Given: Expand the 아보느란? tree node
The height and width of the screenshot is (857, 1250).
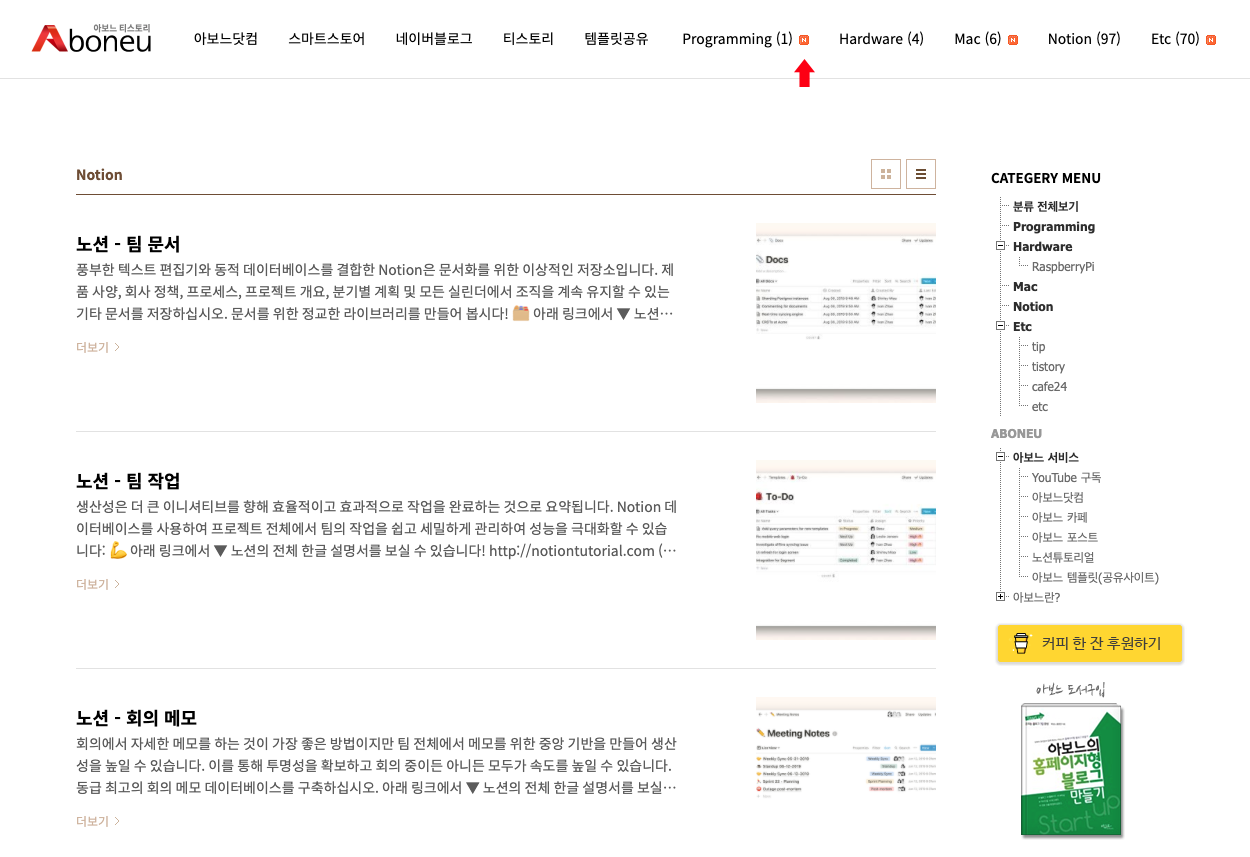Looking at the screenshot, I should (1000, 597).
